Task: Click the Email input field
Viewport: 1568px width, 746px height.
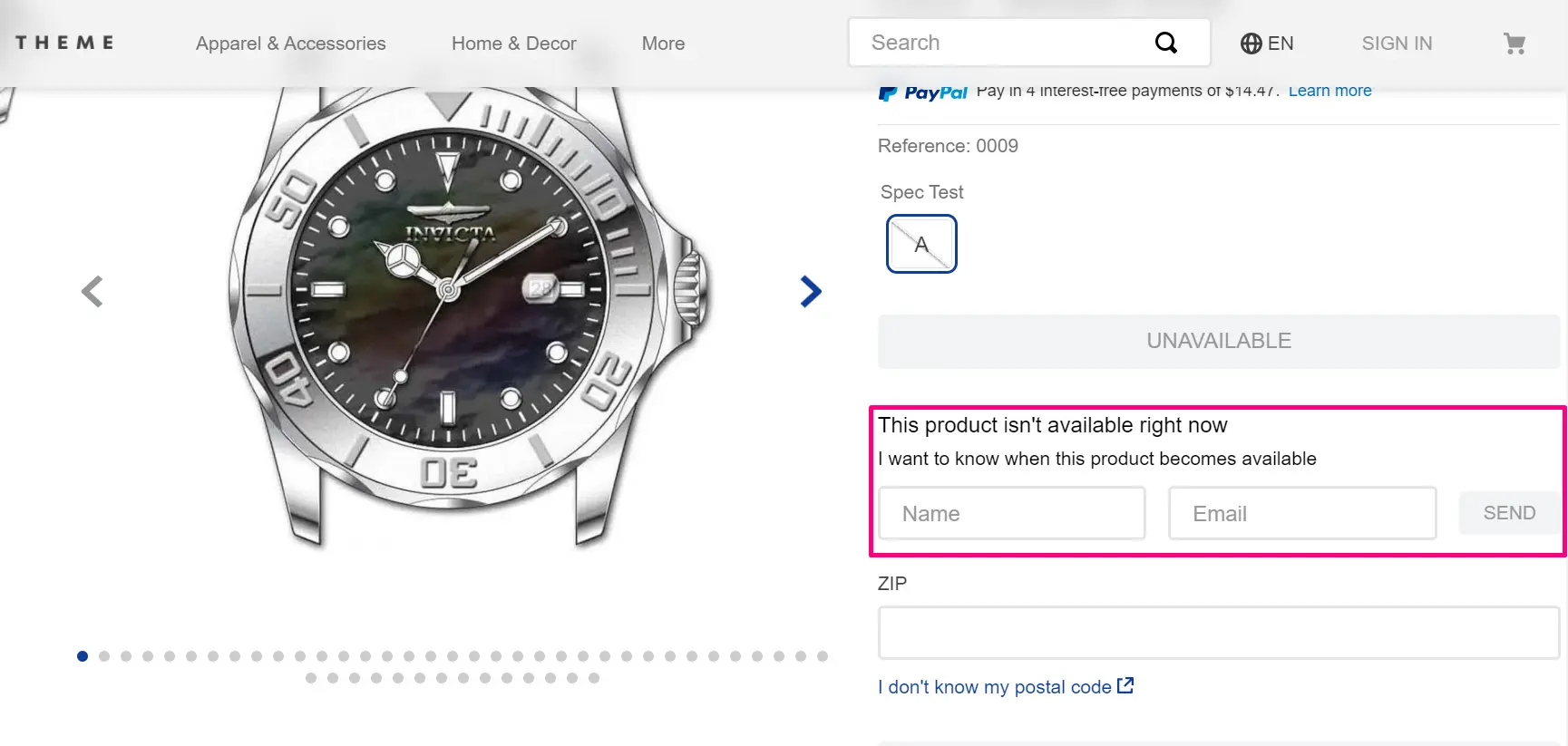Action: tap(1301, 513)
